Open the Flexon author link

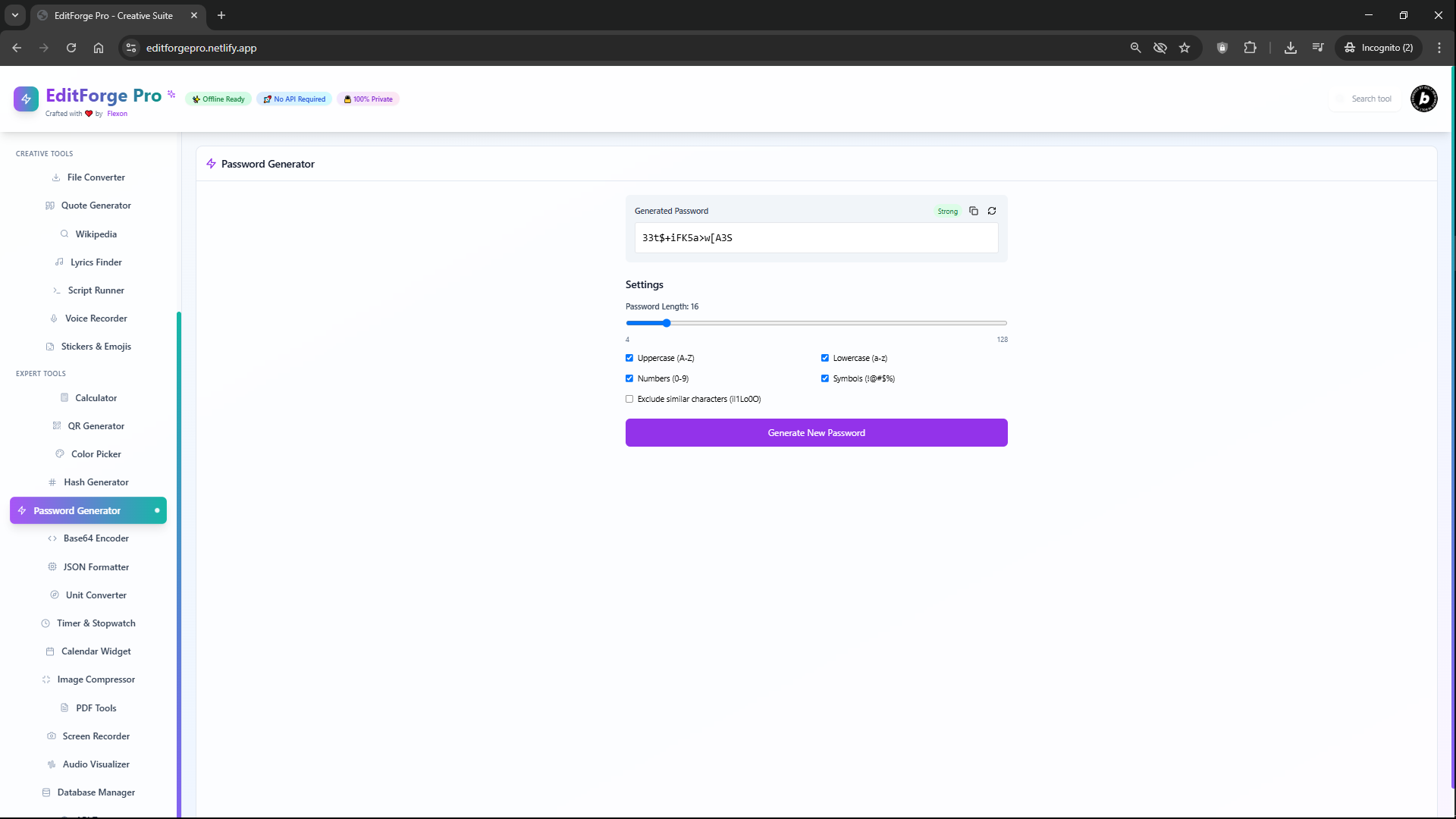(x=117, y=114)
